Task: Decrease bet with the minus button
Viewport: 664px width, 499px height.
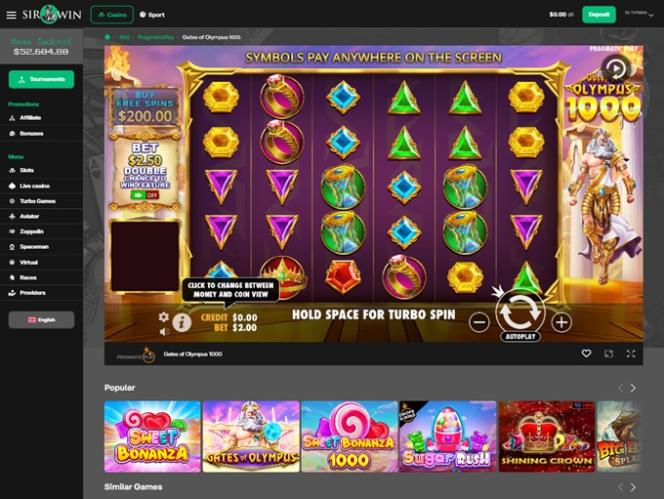Action: point(479,323)
